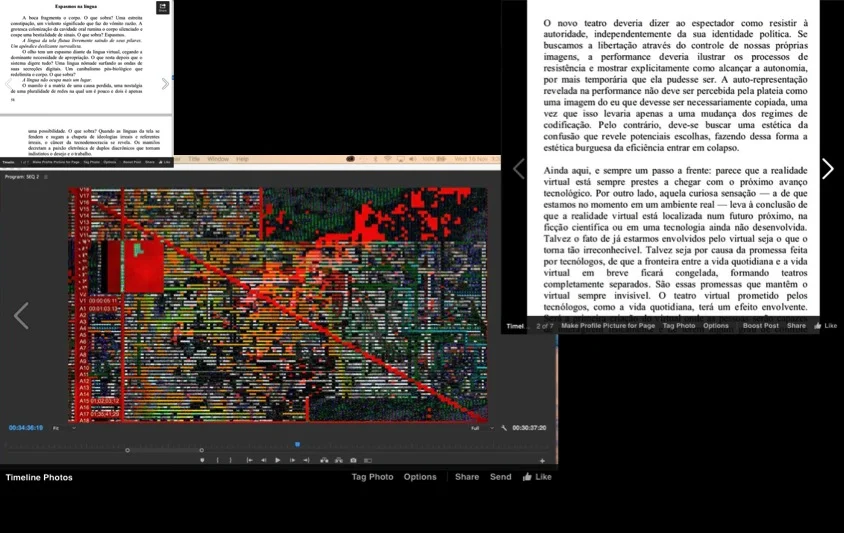844x533 pixels.
Task: Click Timeline Photos album link
Action: [39, 478]
